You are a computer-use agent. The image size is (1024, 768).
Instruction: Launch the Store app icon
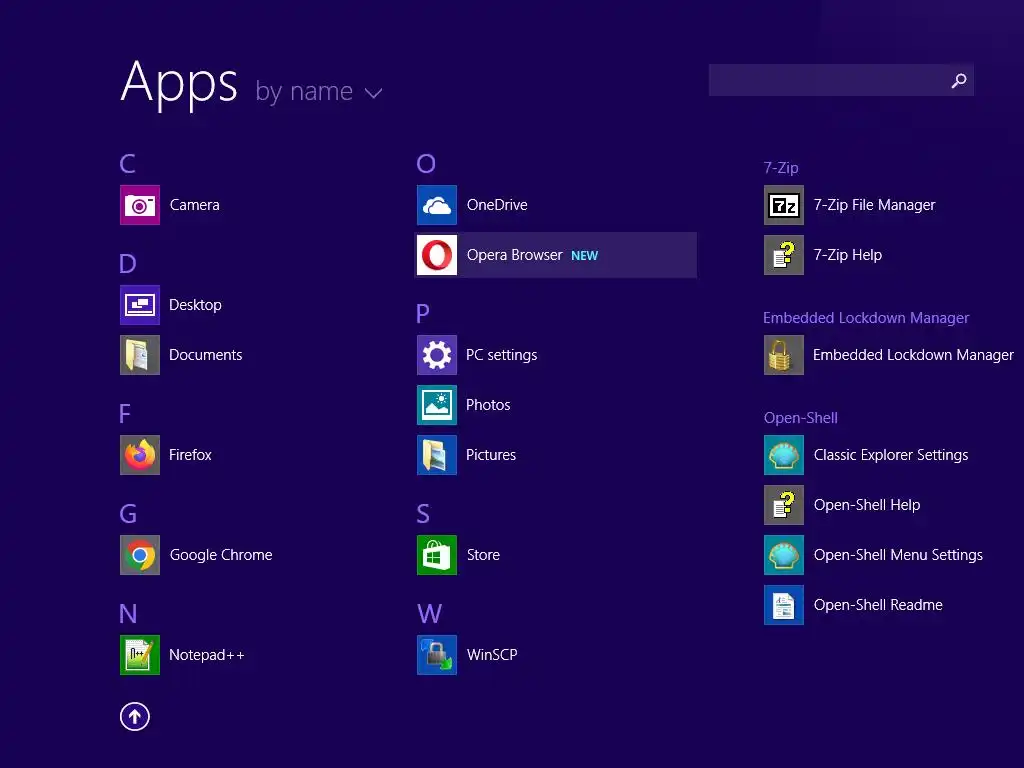[437, 555]
